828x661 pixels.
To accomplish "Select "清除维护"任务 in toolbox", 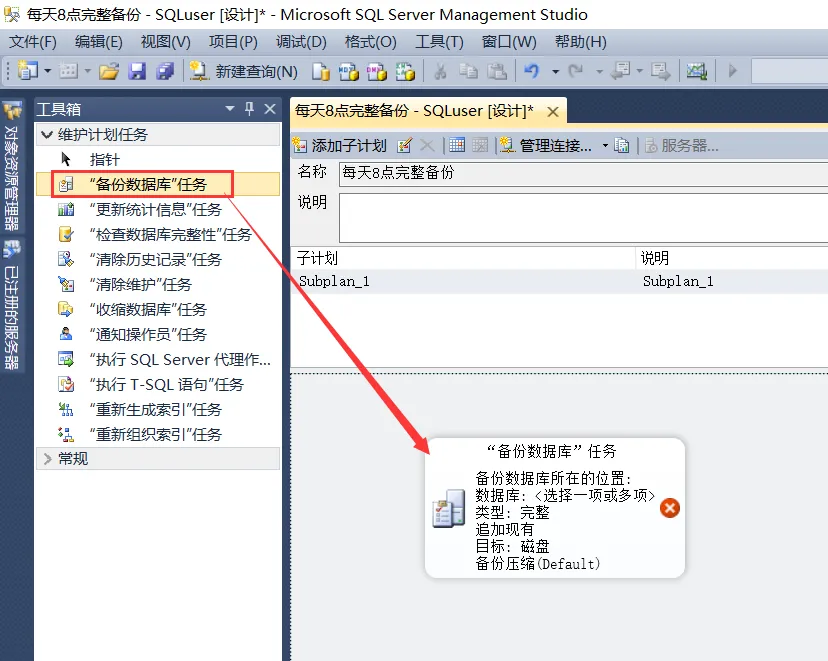I will pos(158,285).
